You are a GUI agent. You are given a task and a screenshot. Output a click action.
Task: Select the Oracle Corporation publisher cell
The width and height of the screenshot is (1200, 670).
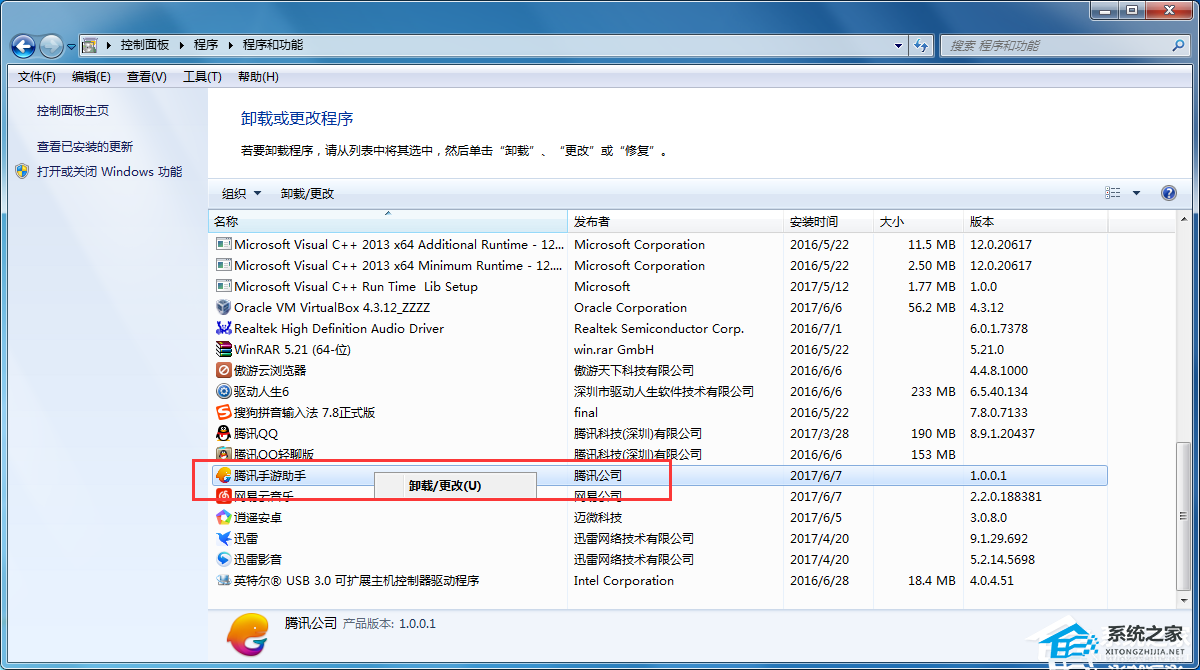click(630, 308)
